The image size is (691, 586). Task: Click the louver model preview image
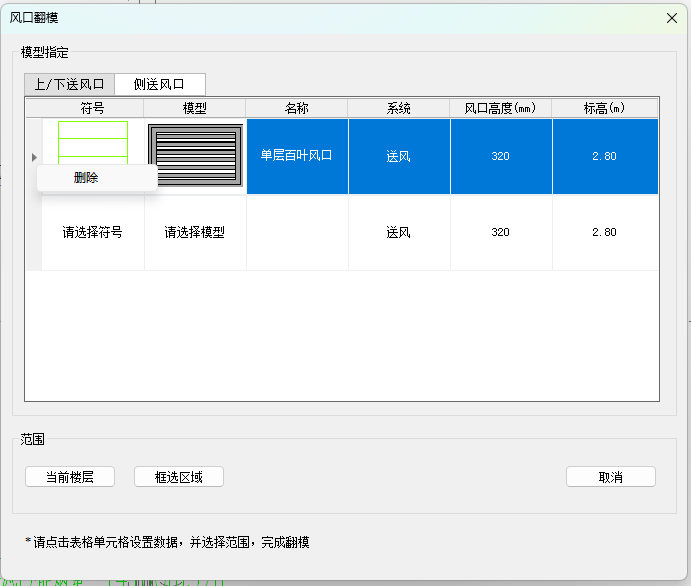(195, 155)
